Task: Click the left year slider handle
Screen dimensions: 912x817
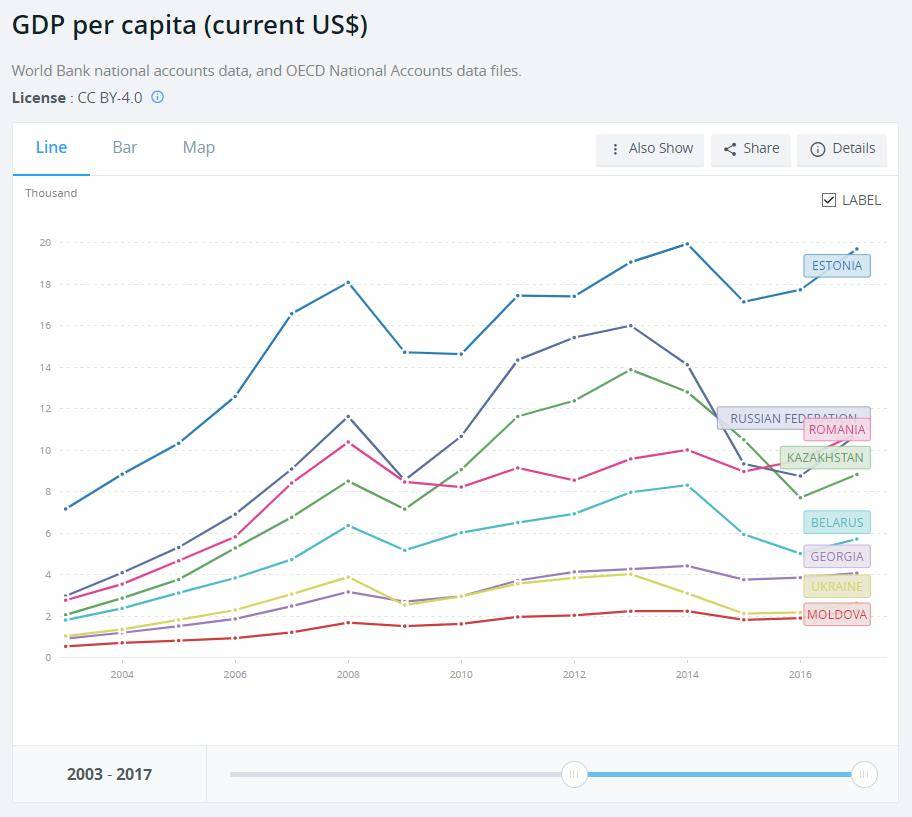Action: (574, 774)
